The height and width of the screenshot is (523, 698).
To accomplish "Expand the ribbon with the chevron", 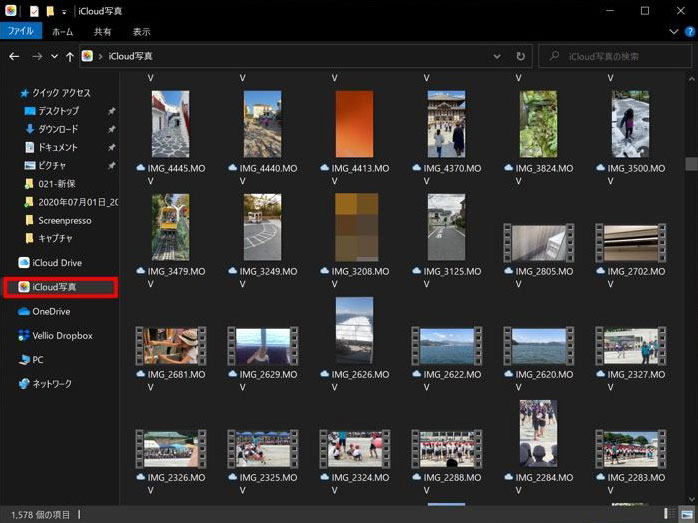I will [675, 32].
